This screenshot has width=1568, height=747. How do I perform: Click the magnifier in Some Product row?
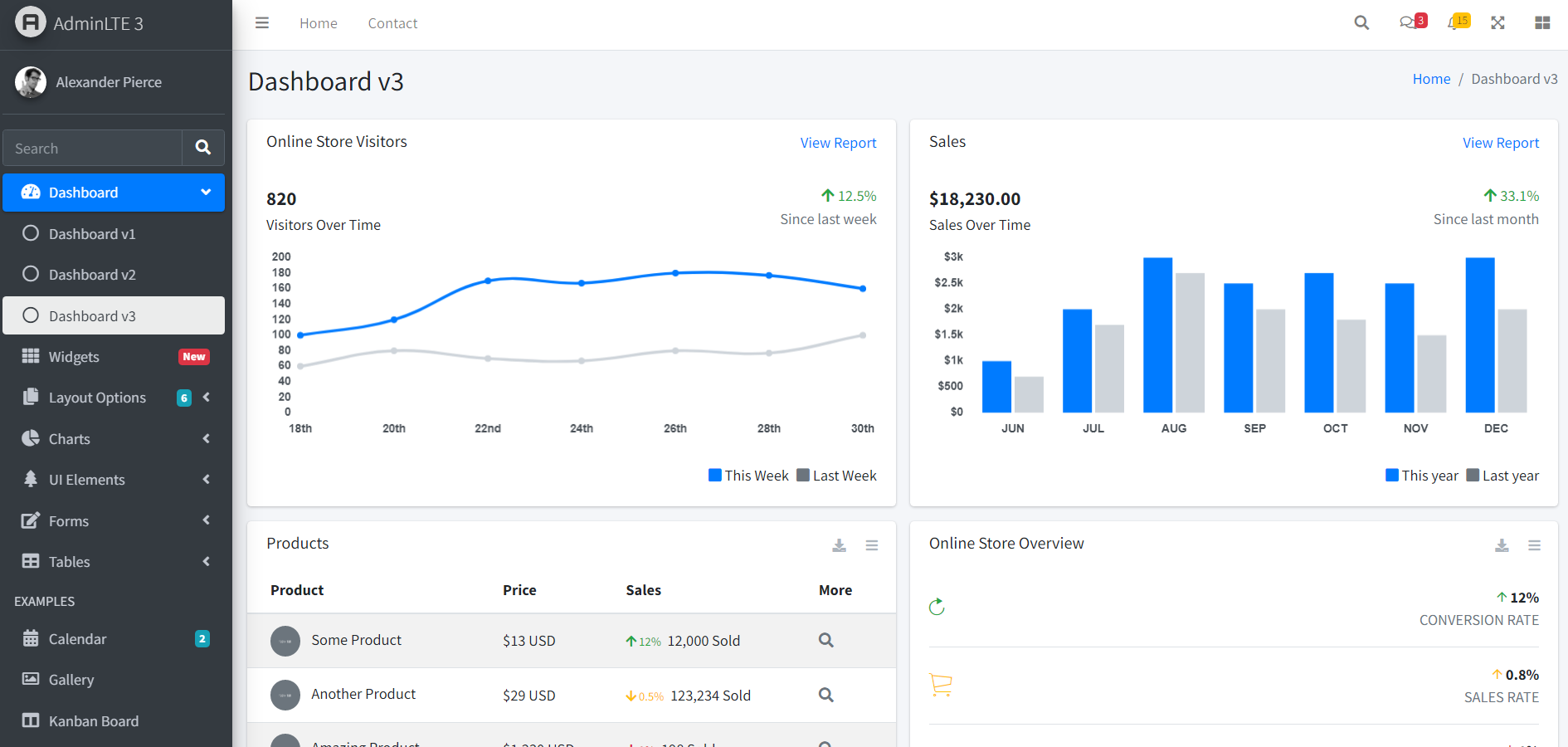pyautogui.click(x=826, y=640)
